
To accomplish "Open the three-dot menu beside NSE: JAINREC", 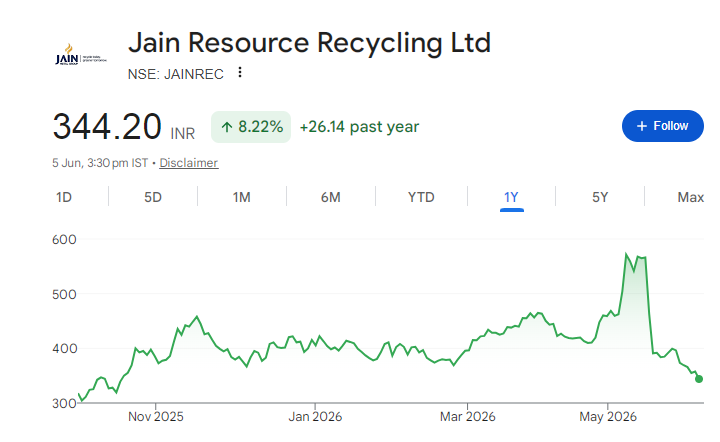I will [240, 73].
